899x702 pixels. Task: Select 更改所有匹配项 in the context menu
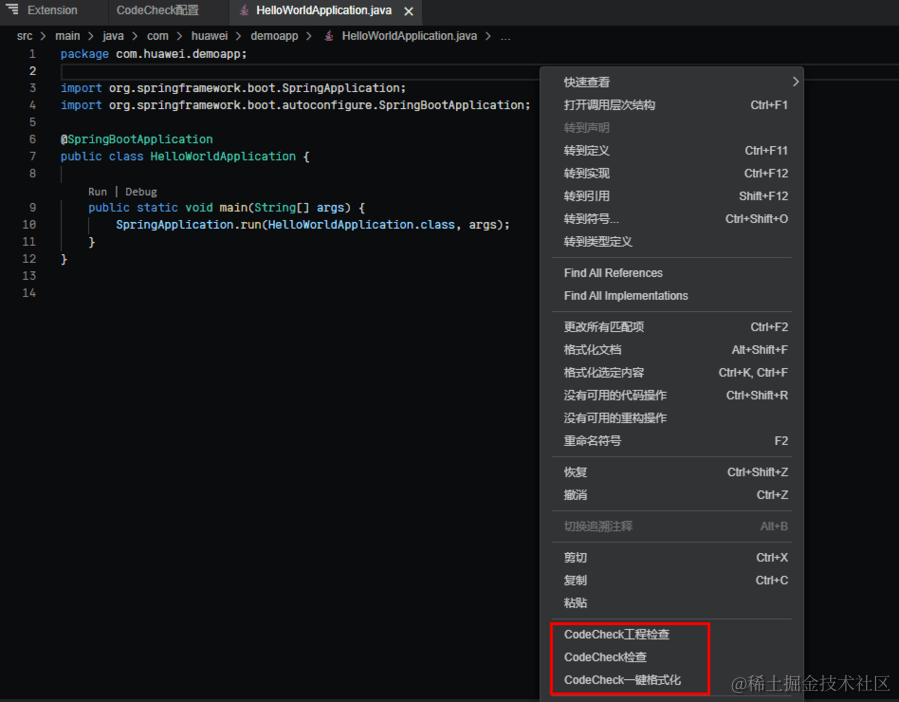point(671,327)
